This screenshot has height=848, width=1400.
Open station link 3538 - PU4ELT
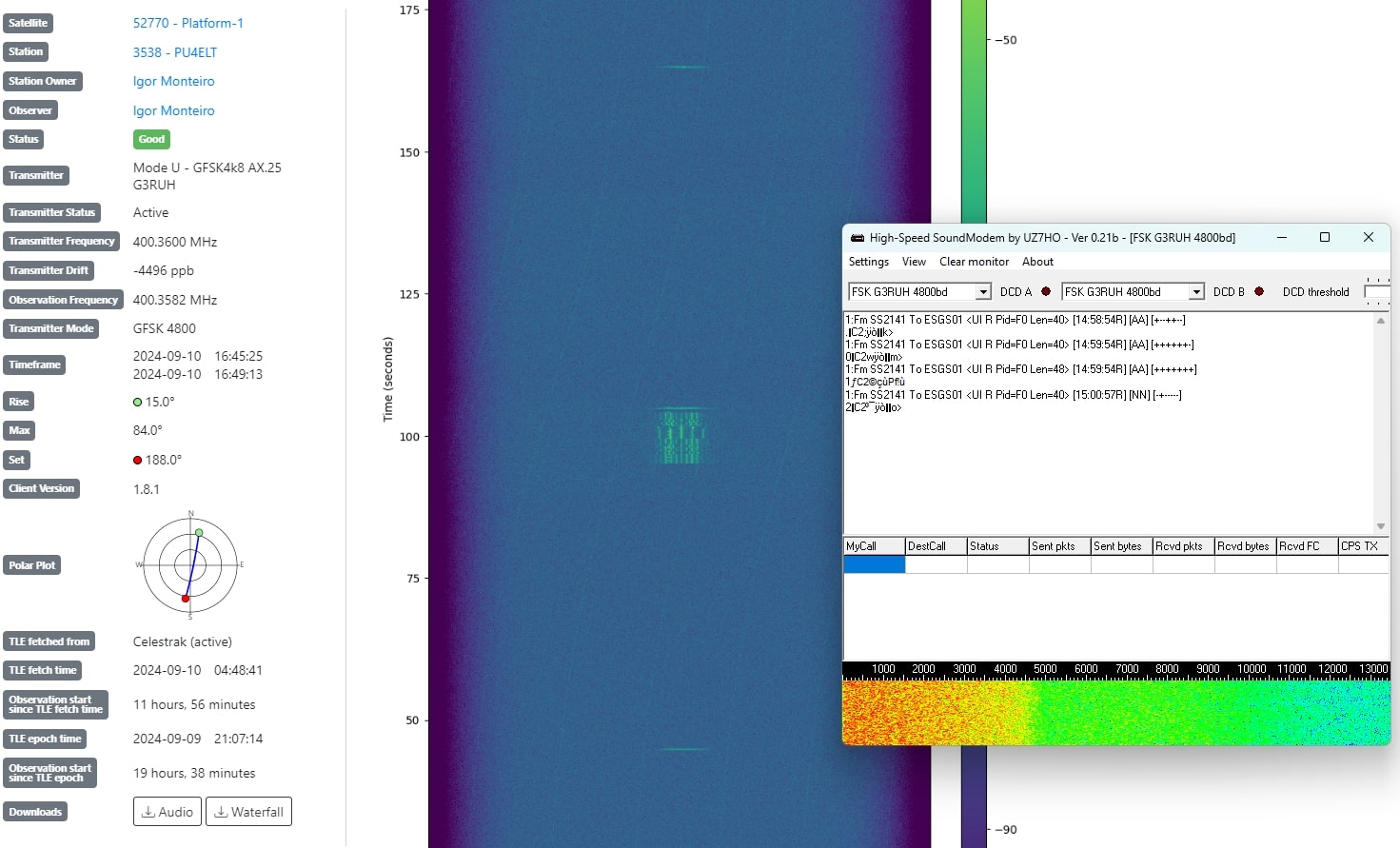[x=175, y=52]
